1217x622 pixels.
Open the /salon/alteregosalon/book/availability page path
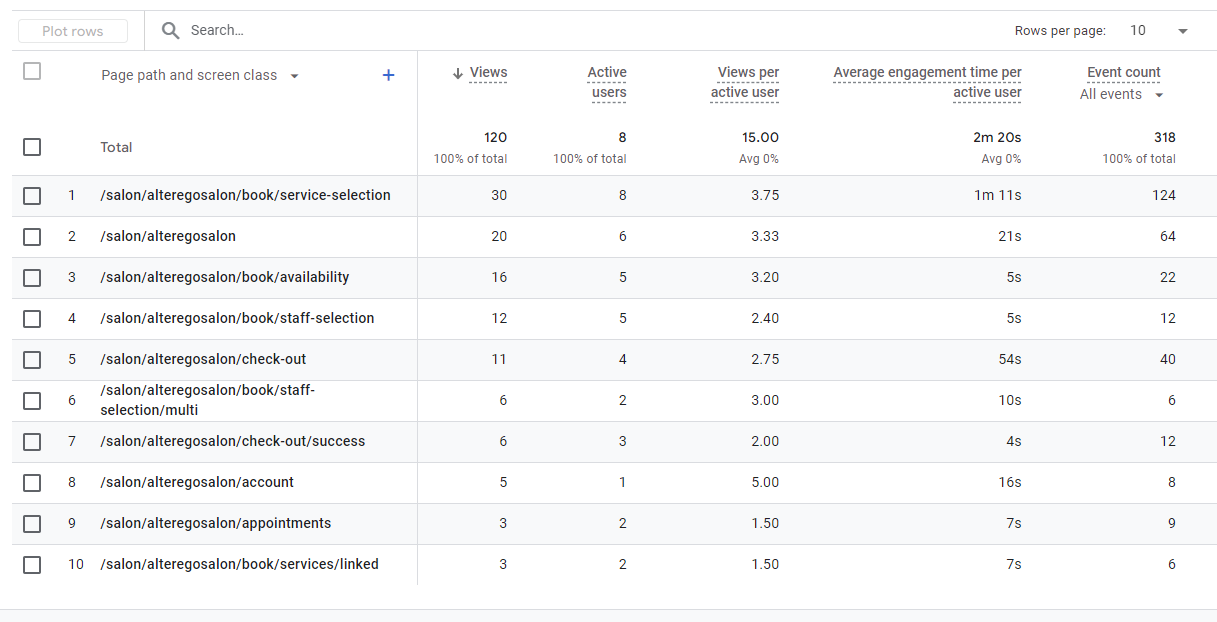[x=225, y=277]
